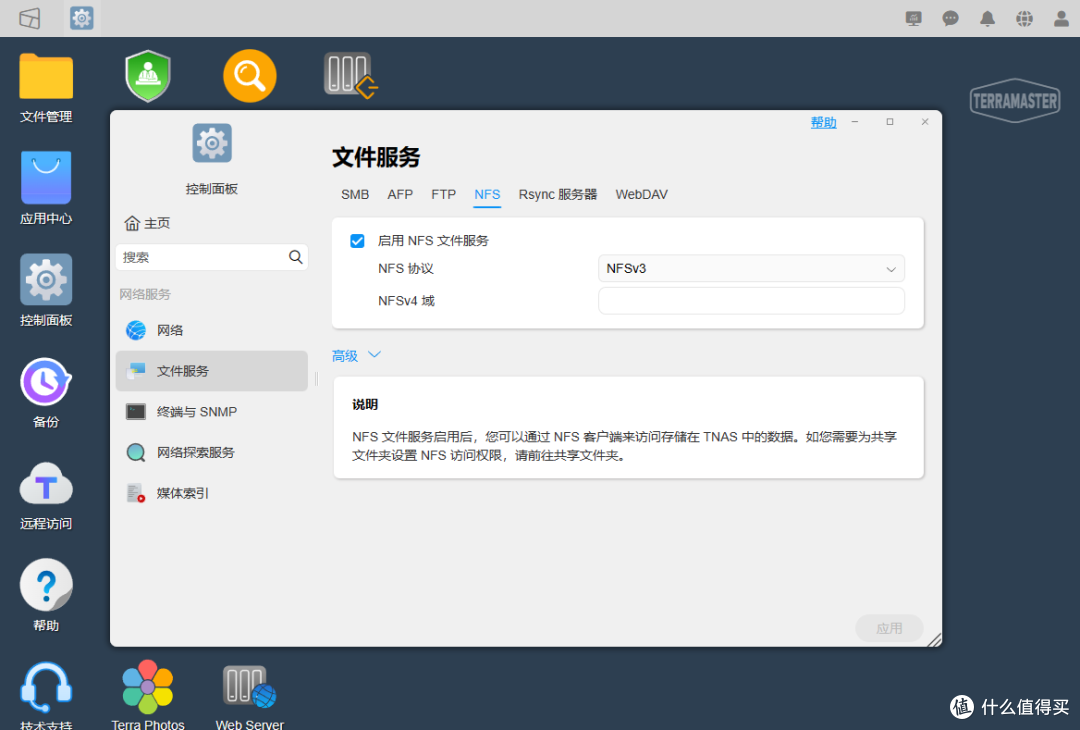Click the control panel taskbar gear icon
1080x730 pixels.
(x=81, y=18)
